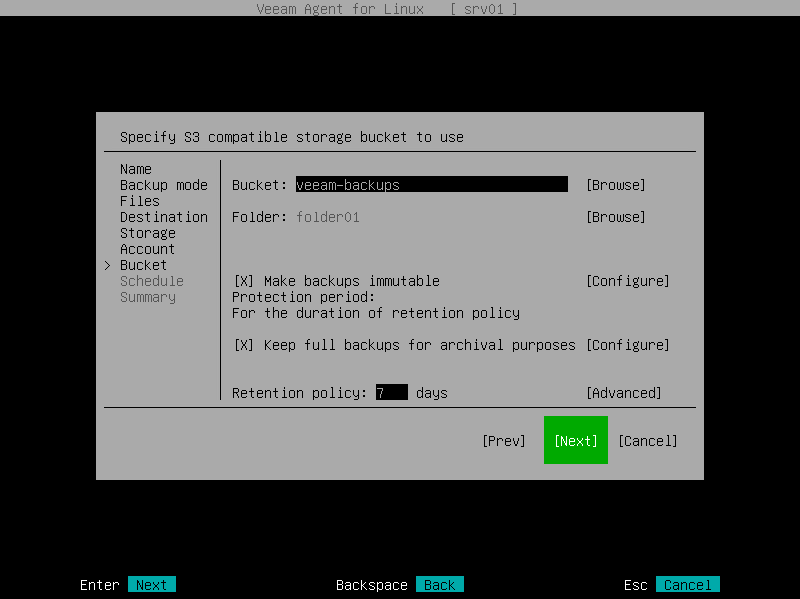
Task: Browse for a storage bucket
Action: pyautogui.click(x=616, y=185)
